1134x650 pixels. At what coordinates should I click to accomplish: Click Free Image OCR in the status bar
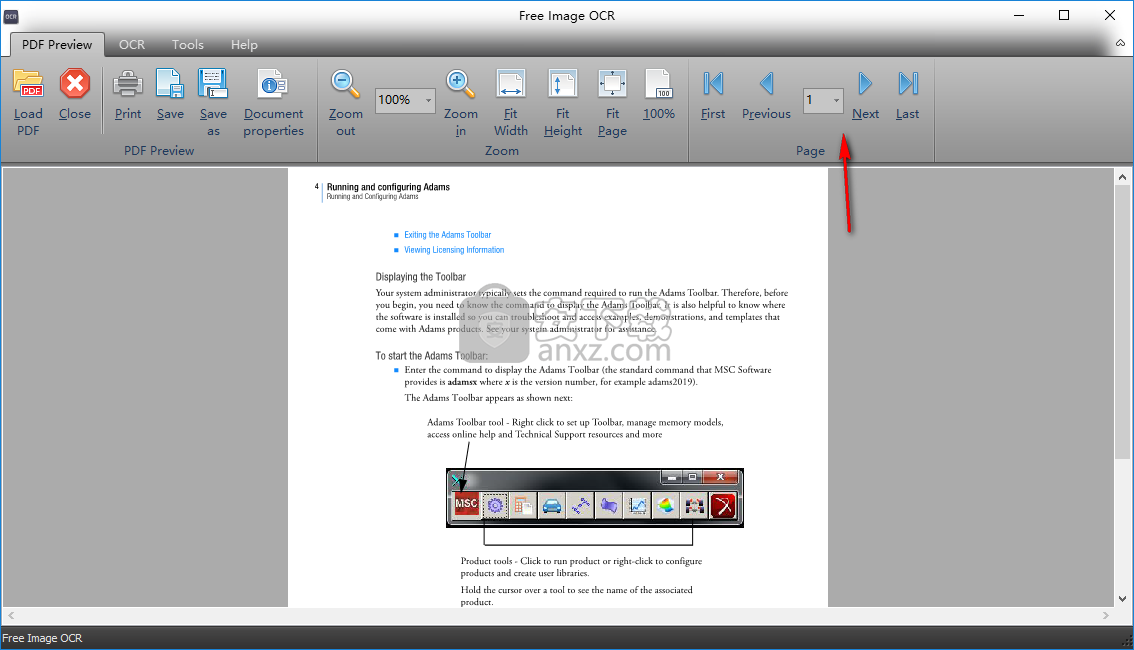click(42, 638)
